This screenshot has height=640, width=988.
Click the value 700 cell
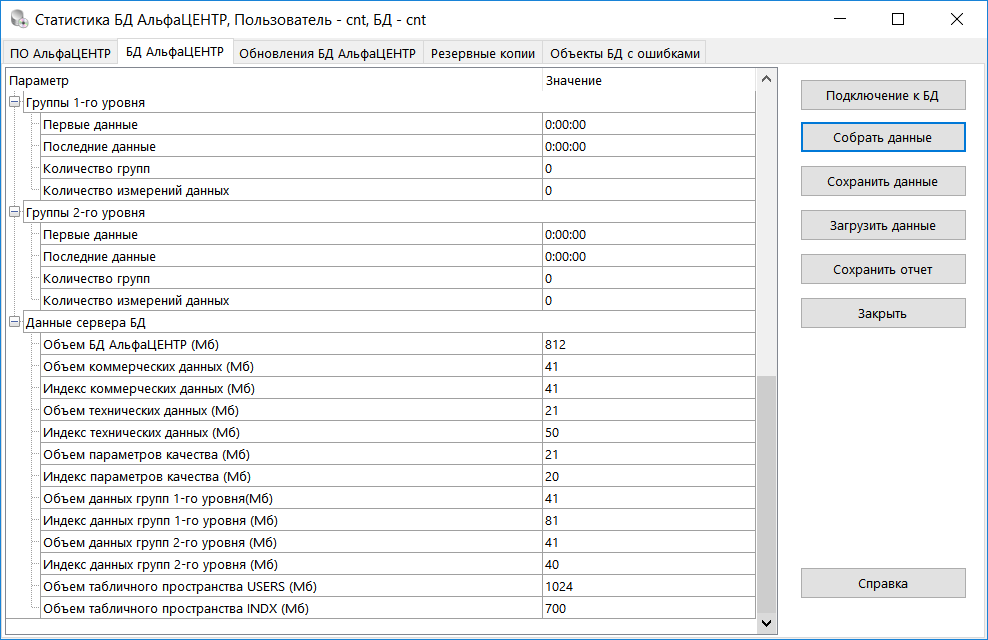pyautogui.click(x=648, y=609)
